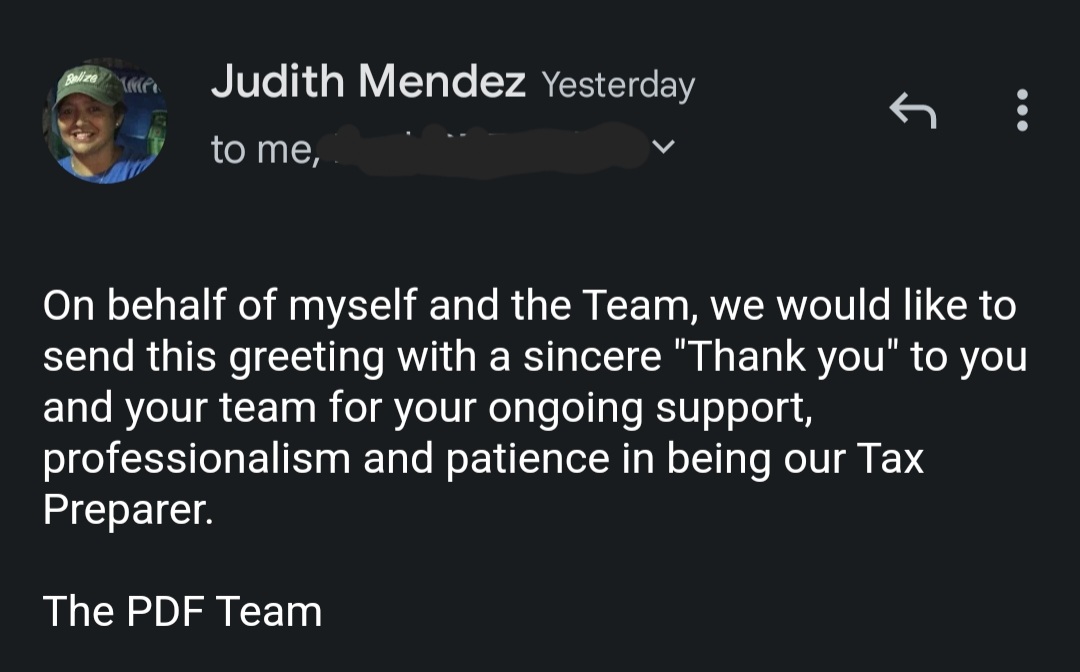Click the "The PDF Team" signature
1080x672 pixels.
tap(183, 611)
